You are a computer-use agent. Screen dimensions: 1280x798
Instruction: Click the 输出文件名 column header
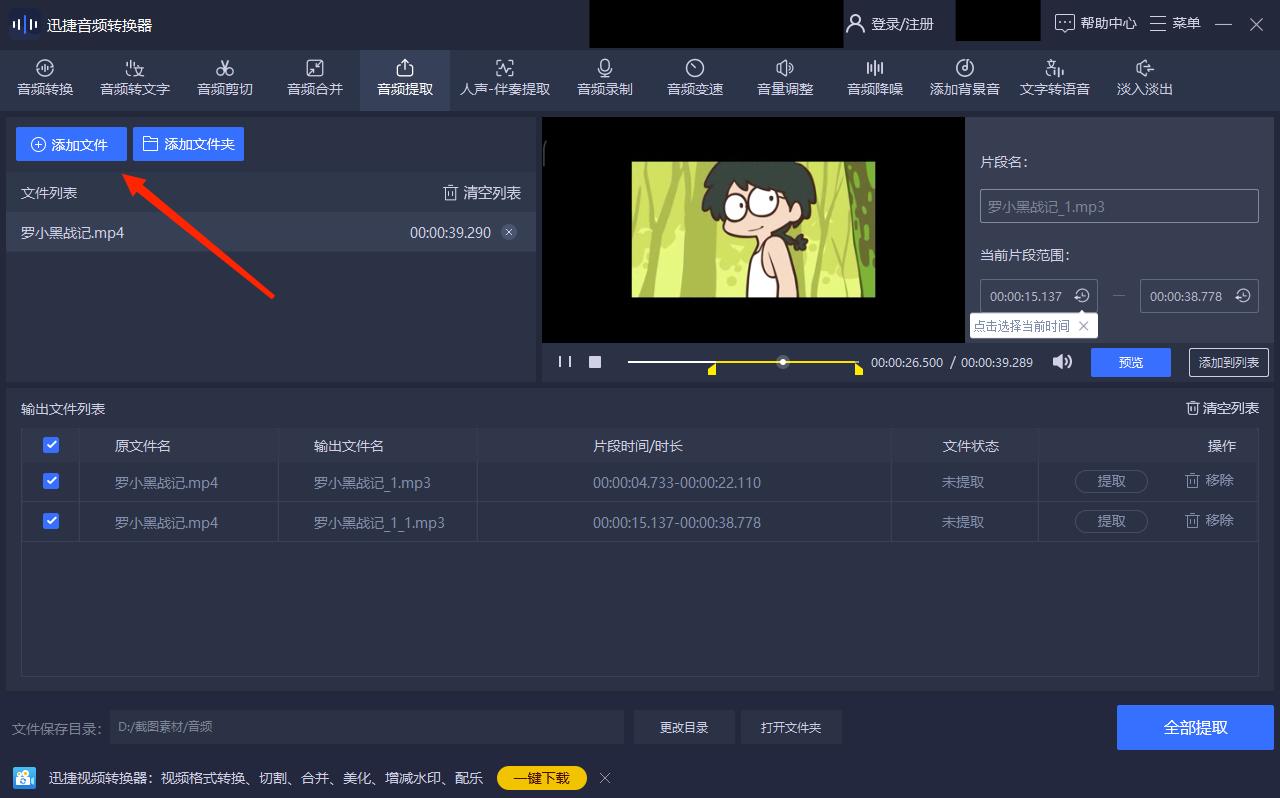click(349, 446)
